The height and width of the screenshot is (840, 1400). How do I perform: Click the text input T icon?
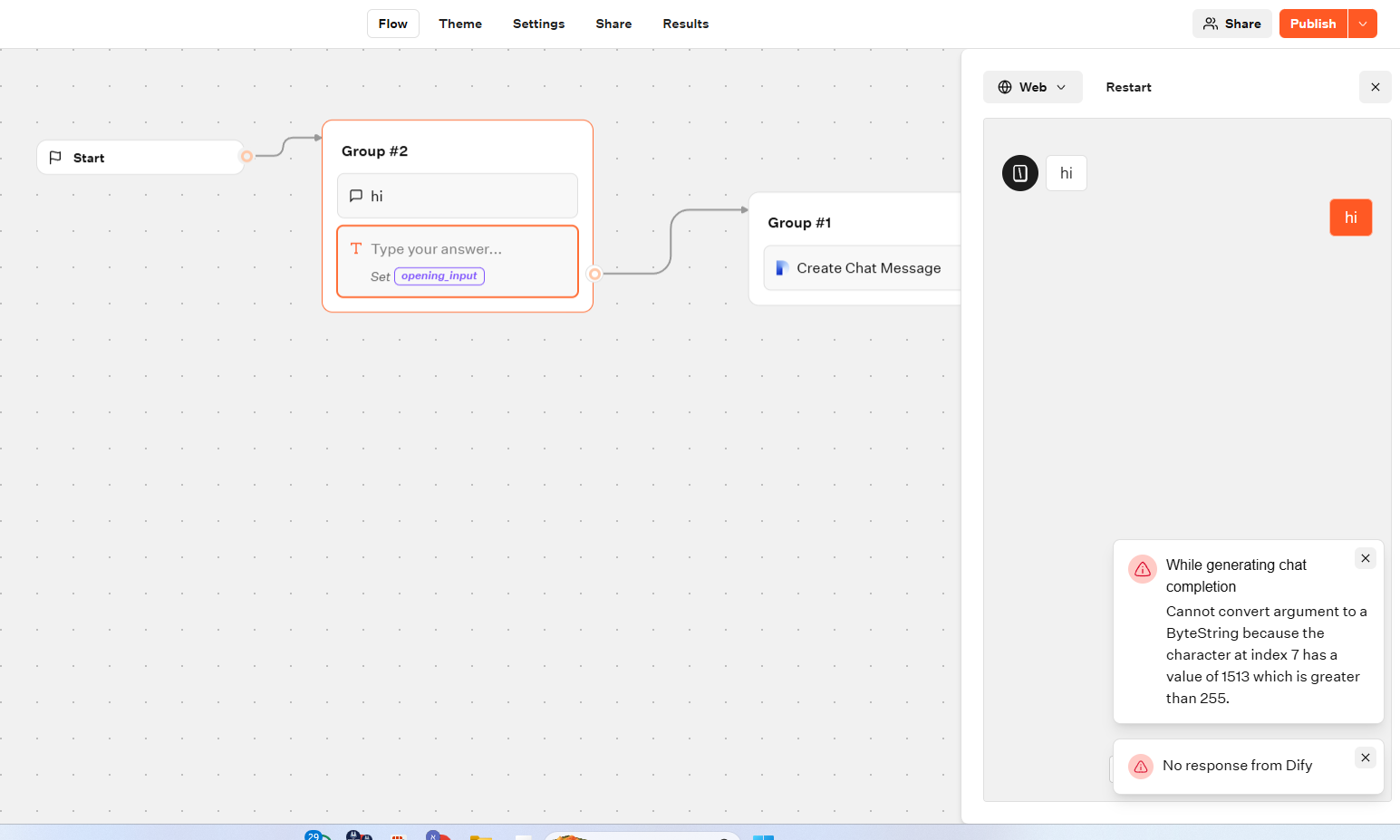pyautogui.click(x=356, y=248)
